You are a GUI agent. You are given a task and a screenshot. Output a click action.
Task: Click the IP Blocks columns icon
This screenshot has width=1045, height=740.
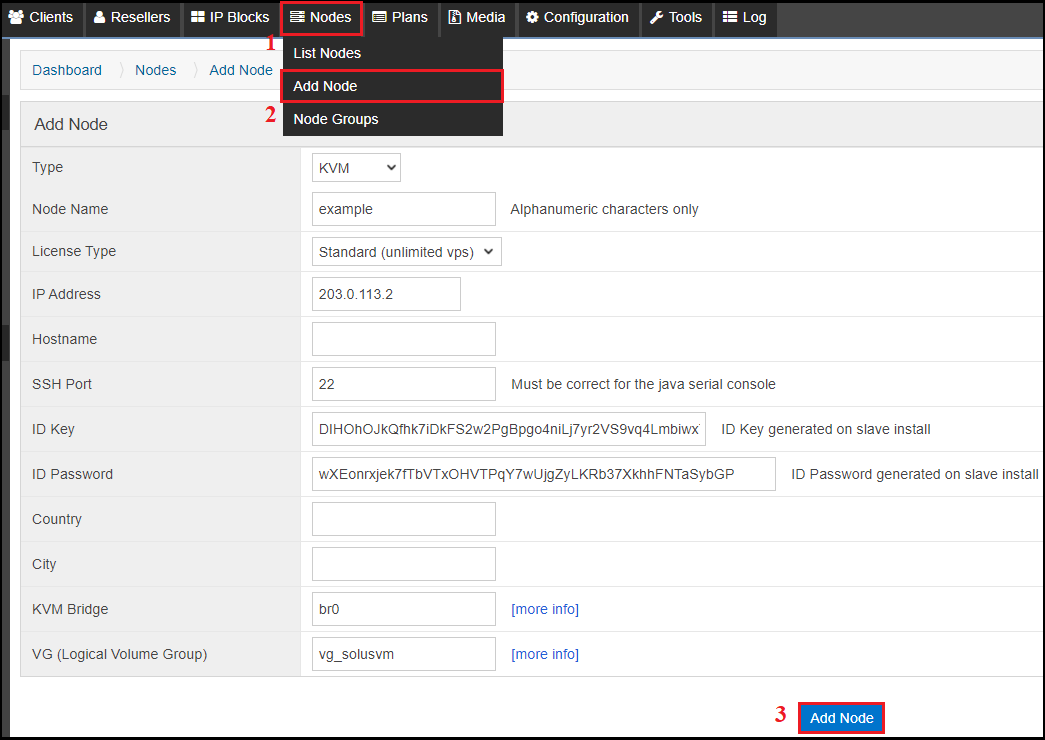point(197,17)
